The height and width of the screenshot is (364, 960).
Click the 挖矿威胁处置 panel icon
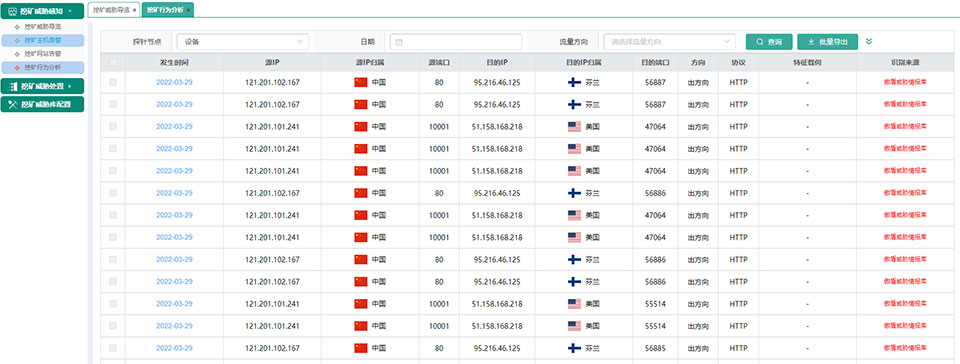pos(13,86)
